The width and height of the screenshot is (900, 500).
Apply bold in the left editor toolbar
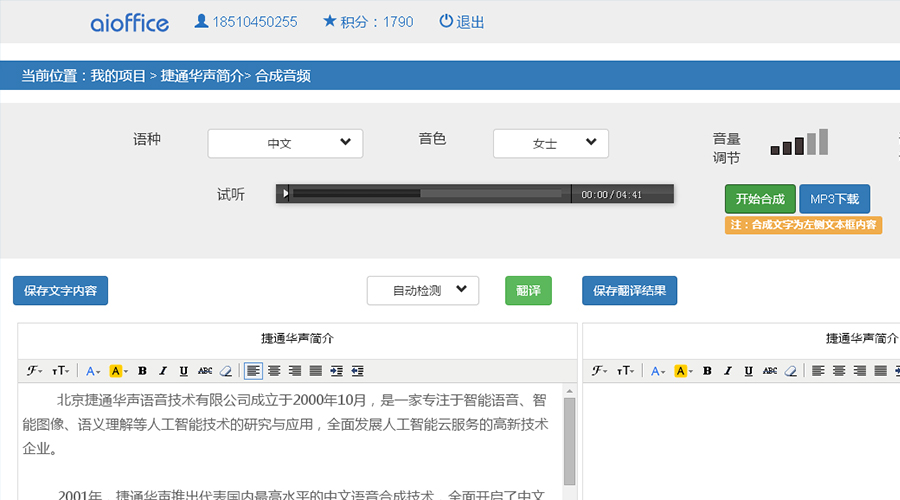pyautogui.click(x=142, y=371)
